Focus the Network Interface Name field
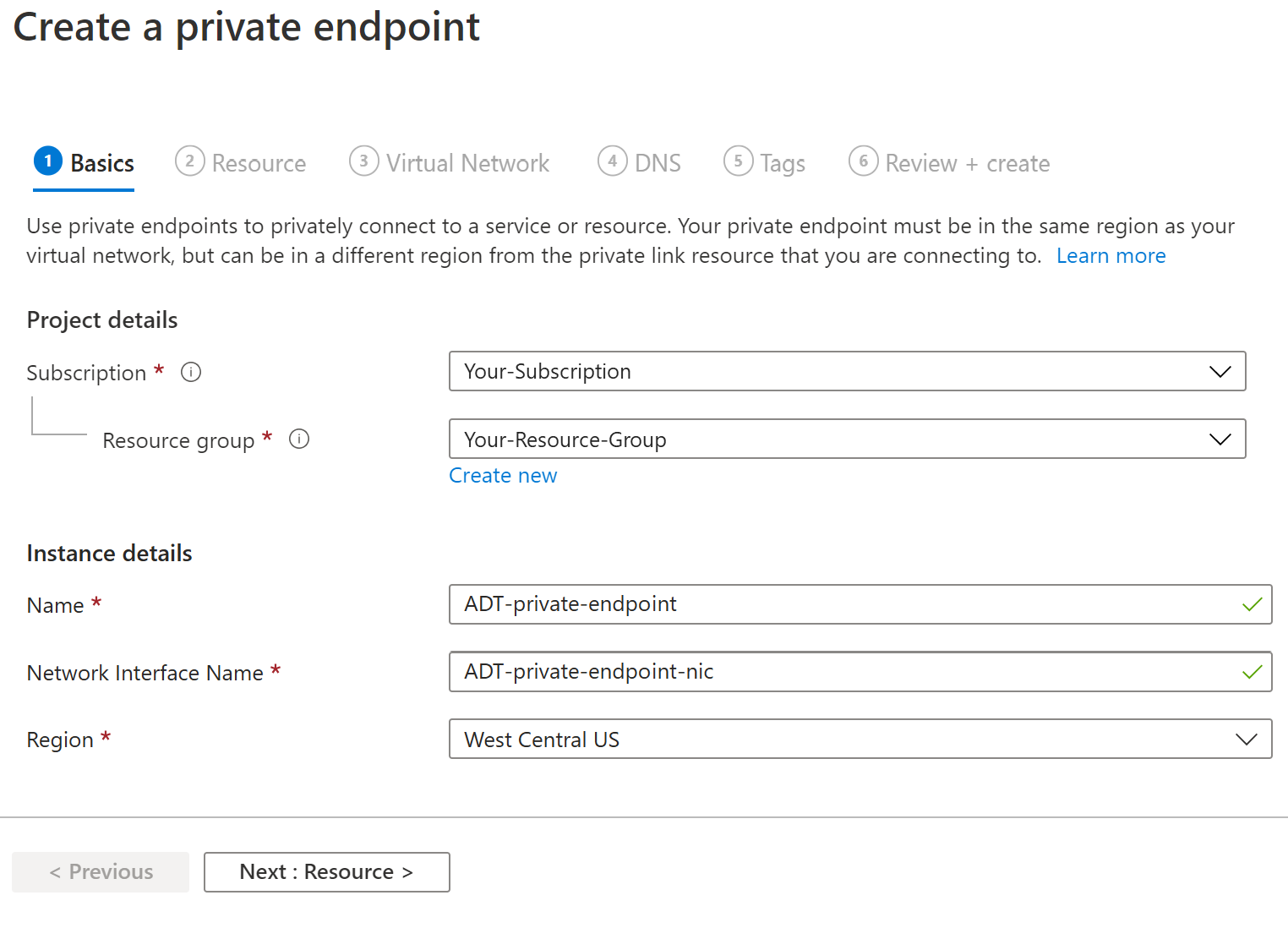Viewport: 1288px width, 928px height. tap(860, 671)
